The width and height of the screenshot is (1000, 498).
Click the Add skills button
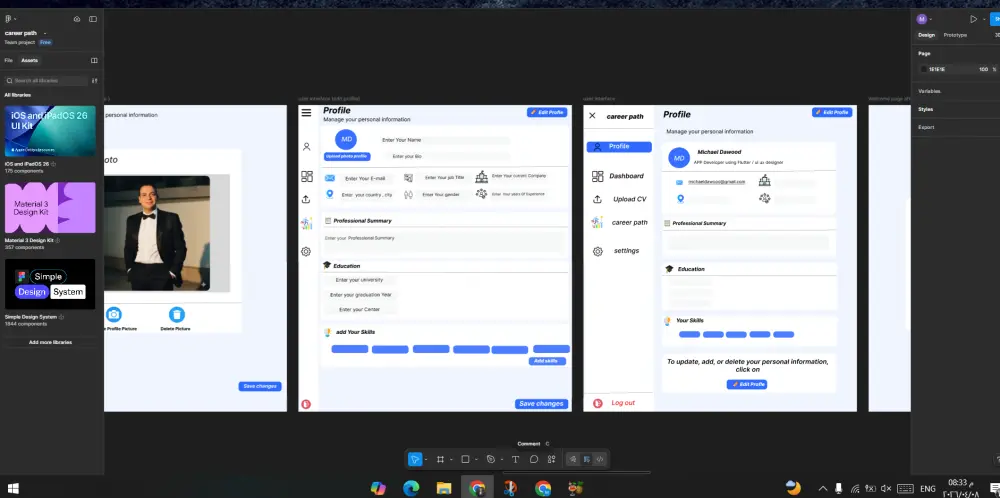547,361
